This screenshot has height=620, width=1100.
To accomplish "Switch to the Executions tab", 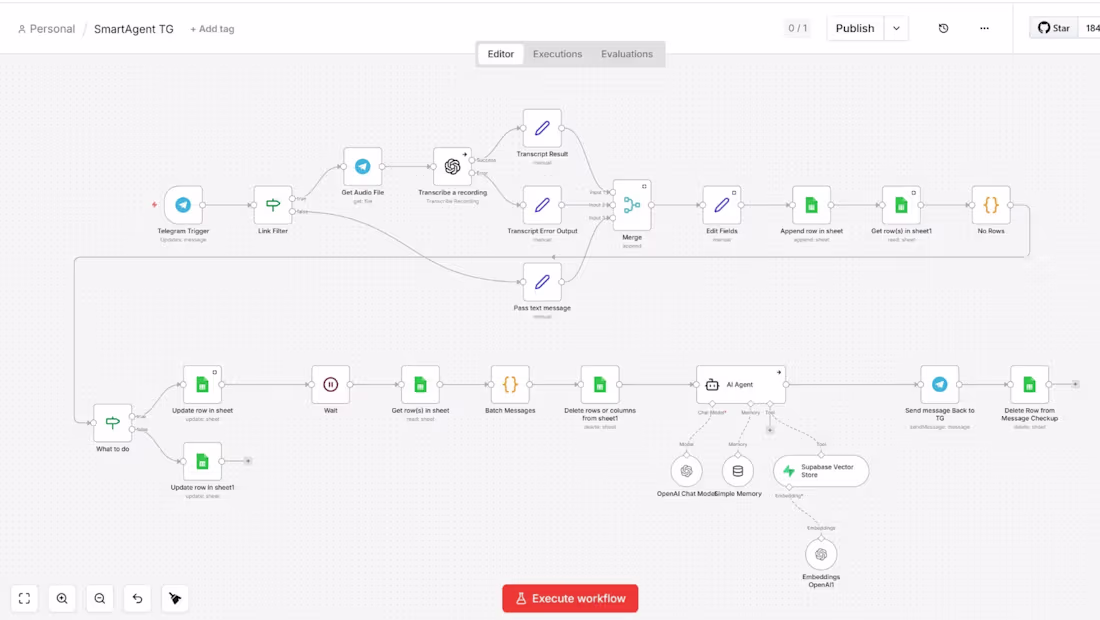I will coord(558,54).
